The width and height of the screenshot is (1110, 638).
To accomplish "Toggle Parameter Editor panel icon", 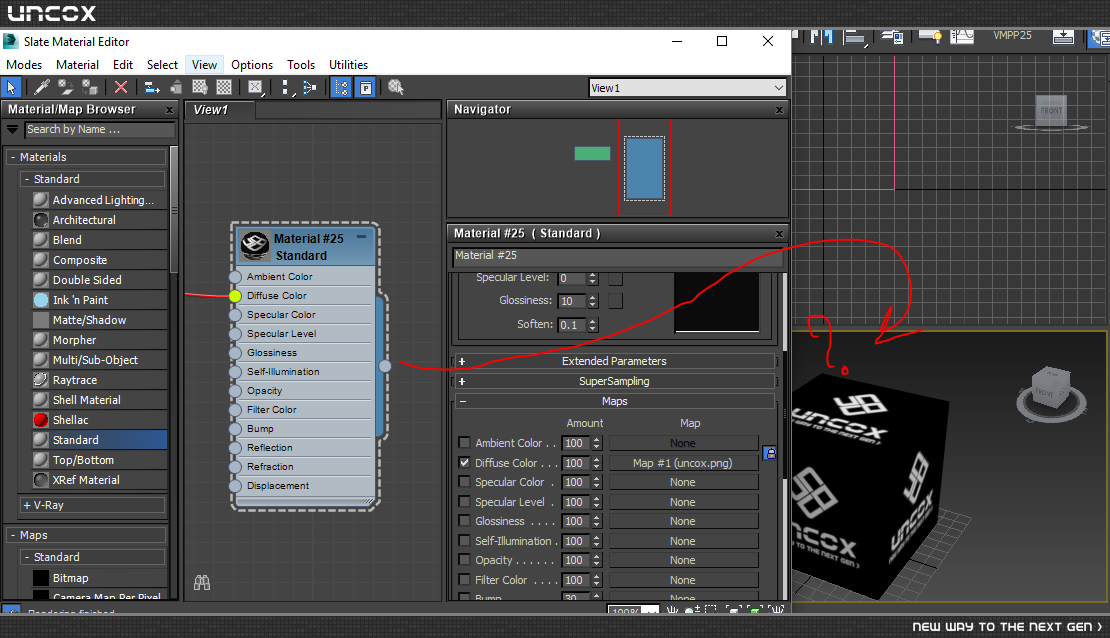I will click(365, 88).
